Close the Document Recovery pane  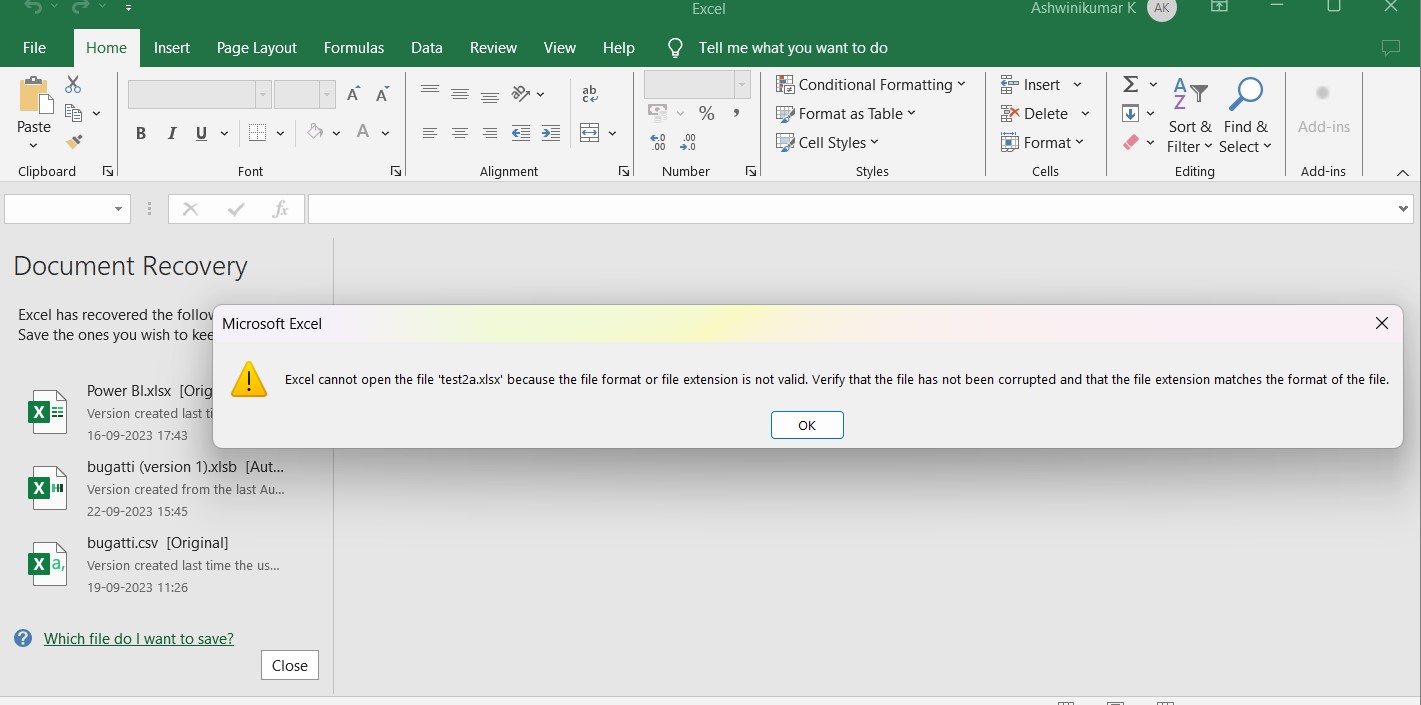point(290,665)
